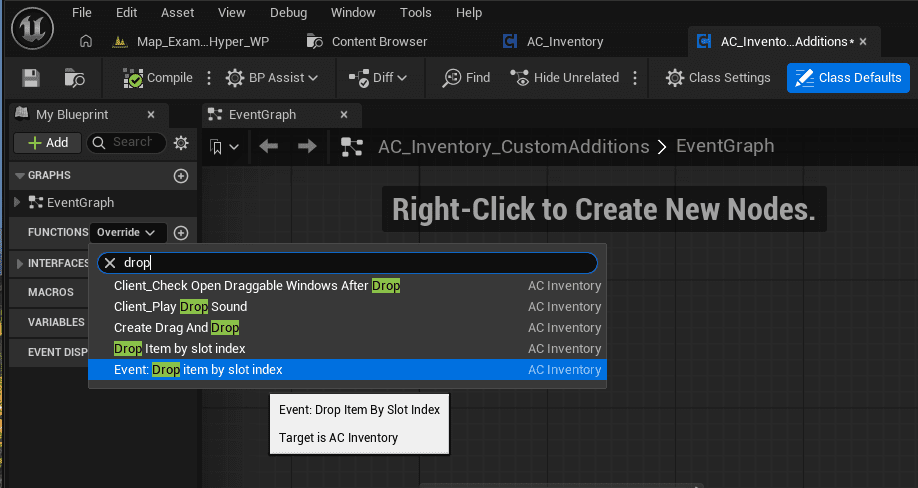Select Event: Drop item by slot index

tap(347, 370)
